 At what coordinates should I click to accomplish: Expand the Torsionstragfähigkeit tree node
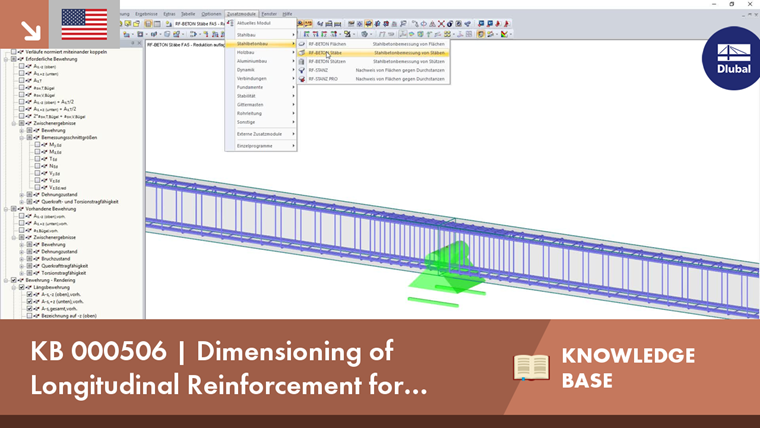pyautogui.click(x=21, y=273)
